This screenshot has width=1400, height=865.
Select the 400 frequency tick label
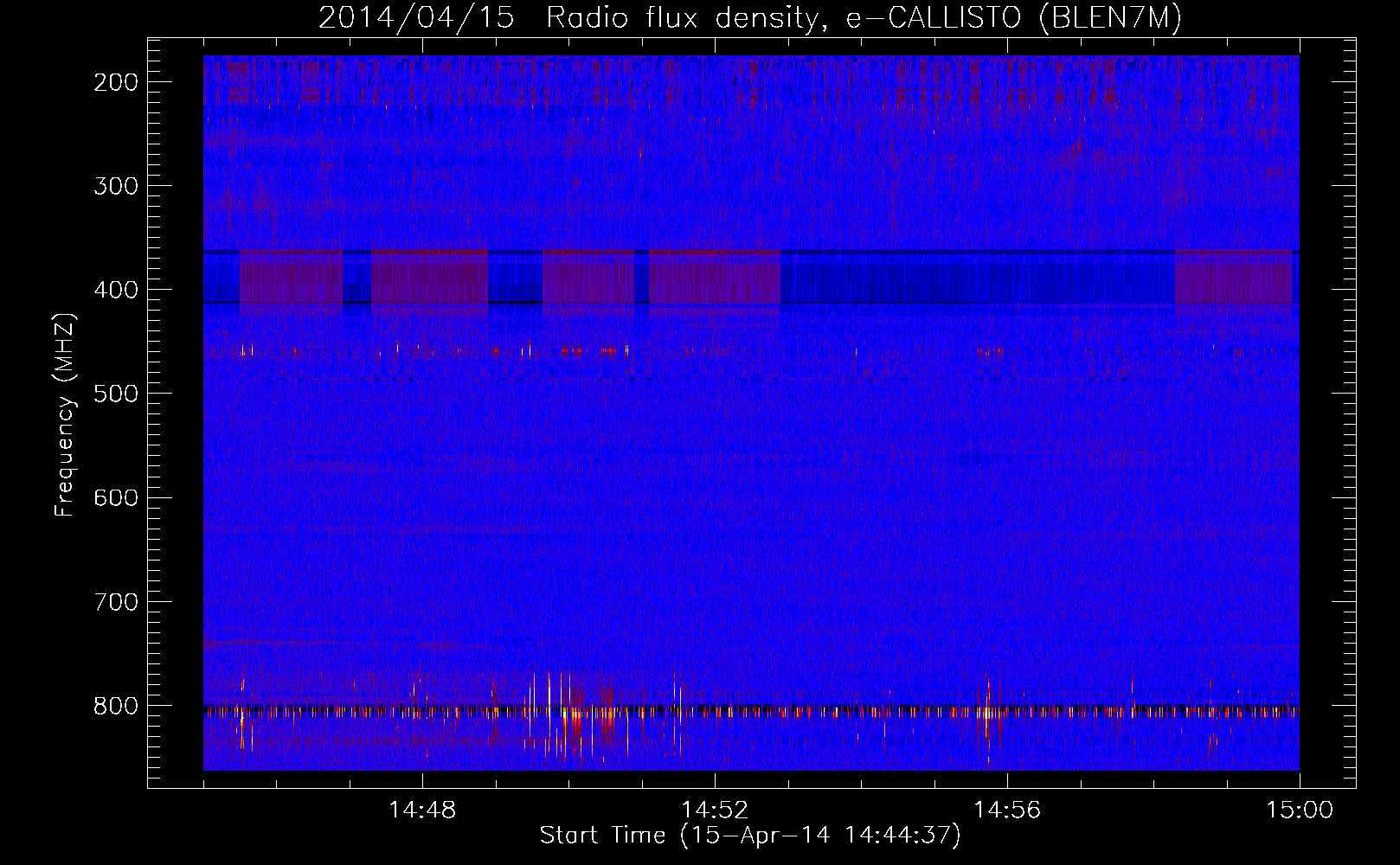(x=116, y=290)
